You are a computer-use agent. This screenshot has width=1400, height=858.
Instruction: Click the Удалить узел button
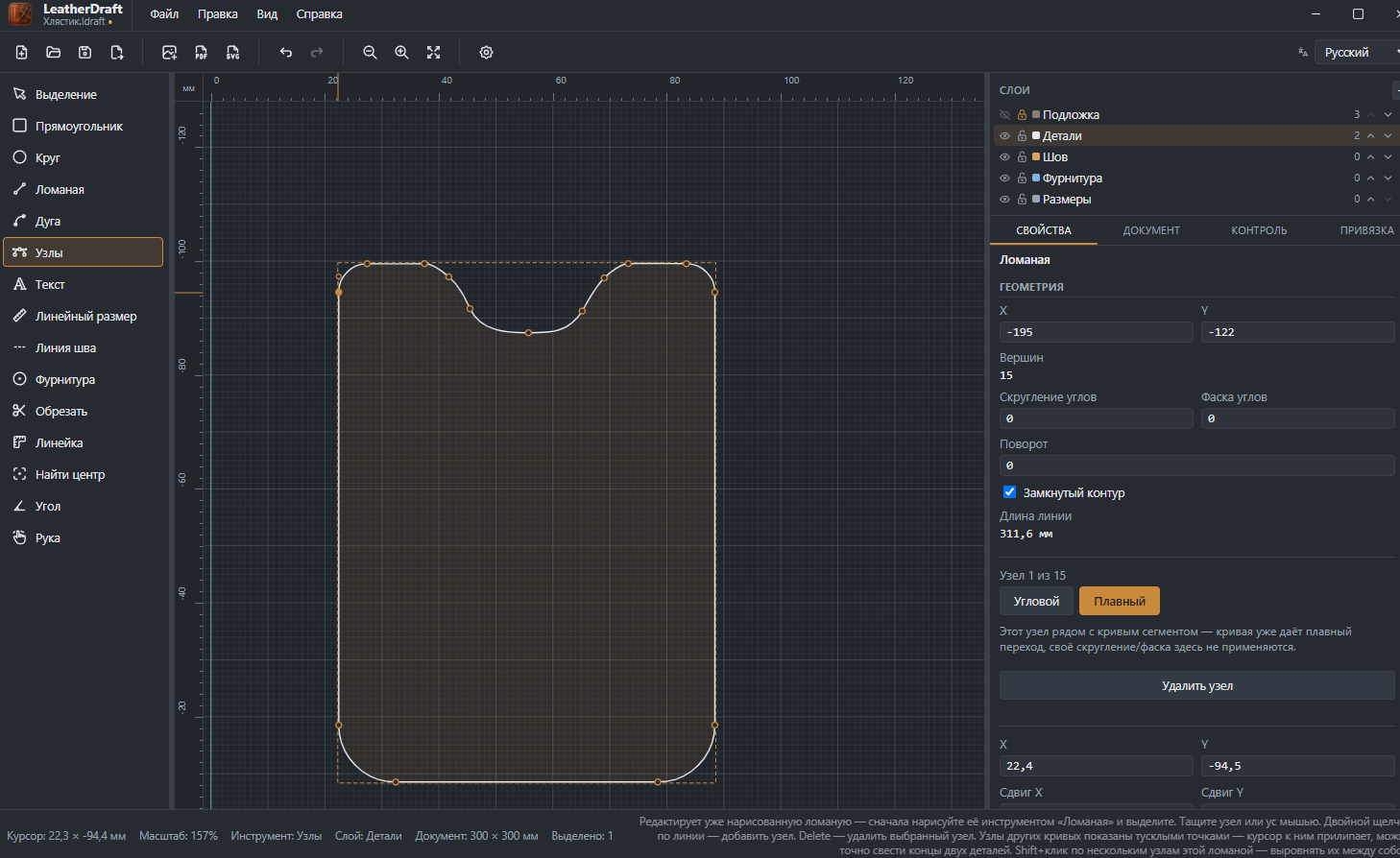click(1197, 685)
